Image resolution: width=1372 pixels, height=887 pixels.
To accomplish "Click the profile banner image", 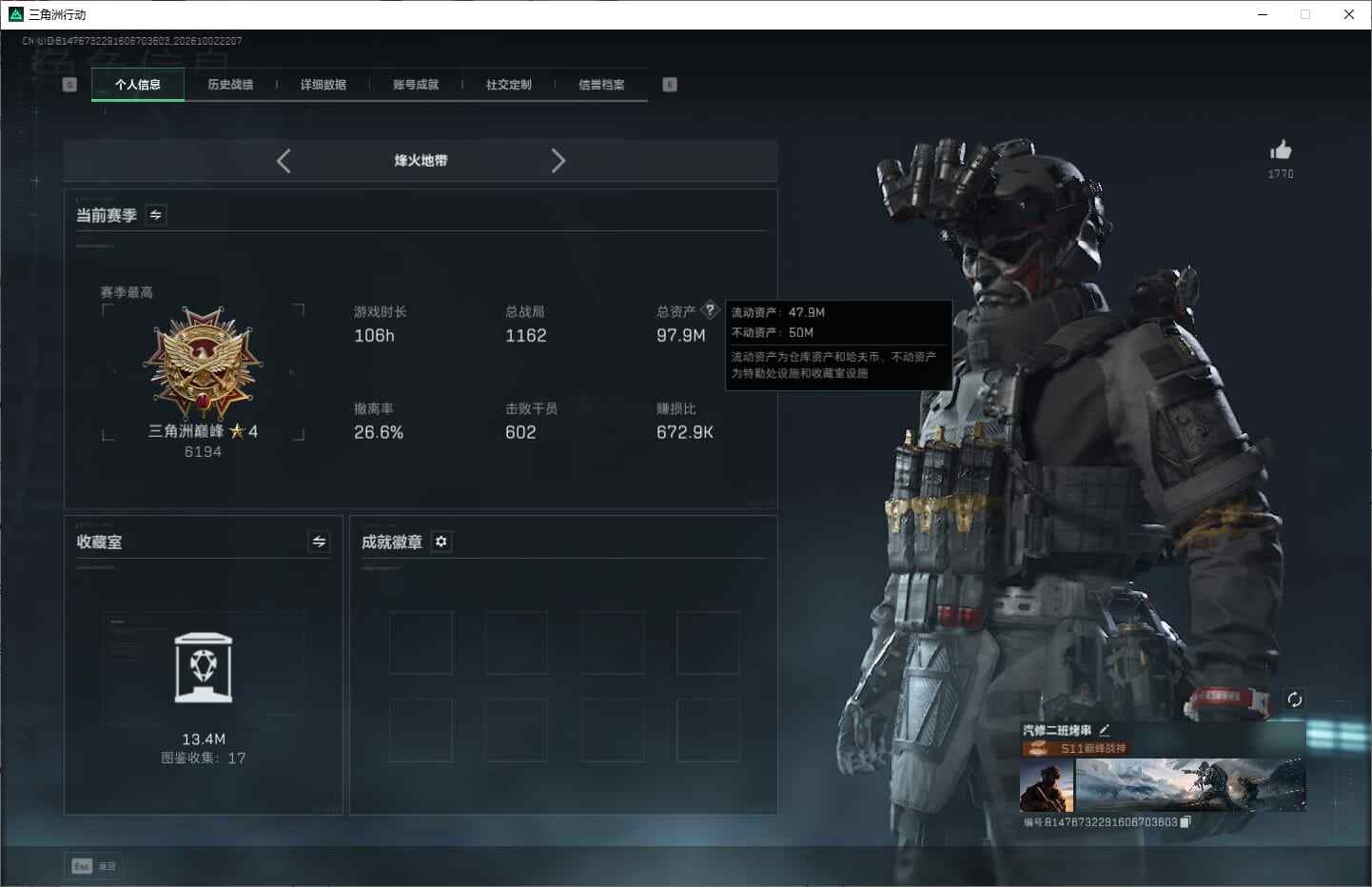I will [1190, 785].
